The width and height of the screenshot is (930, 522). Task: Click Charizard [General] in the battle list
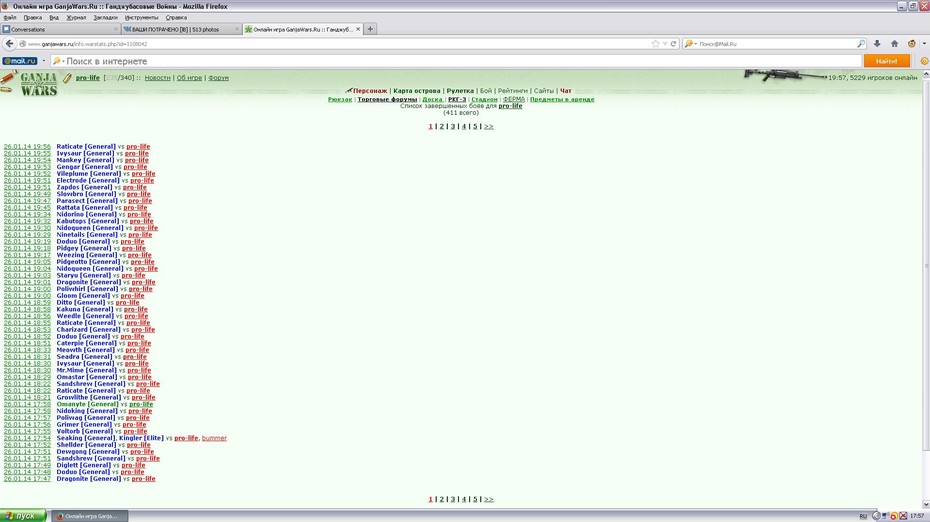[x=88, y=330]
